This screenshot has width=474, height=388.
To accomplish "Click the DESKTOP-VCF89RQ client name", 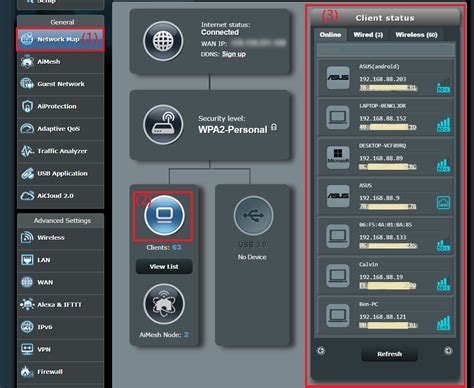I will coord(382,146).
